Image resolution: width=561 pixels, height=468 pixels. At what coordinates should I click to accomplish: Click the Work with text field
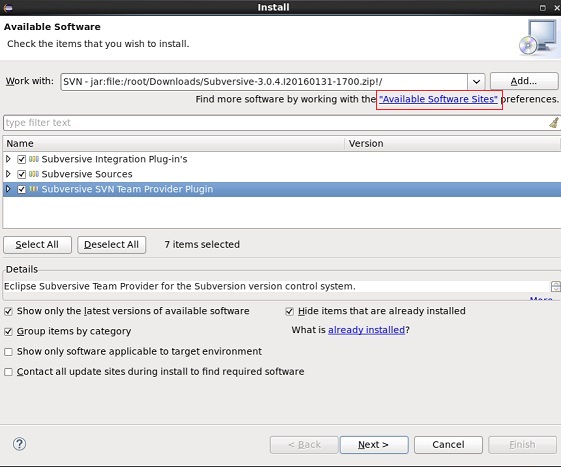264,82
